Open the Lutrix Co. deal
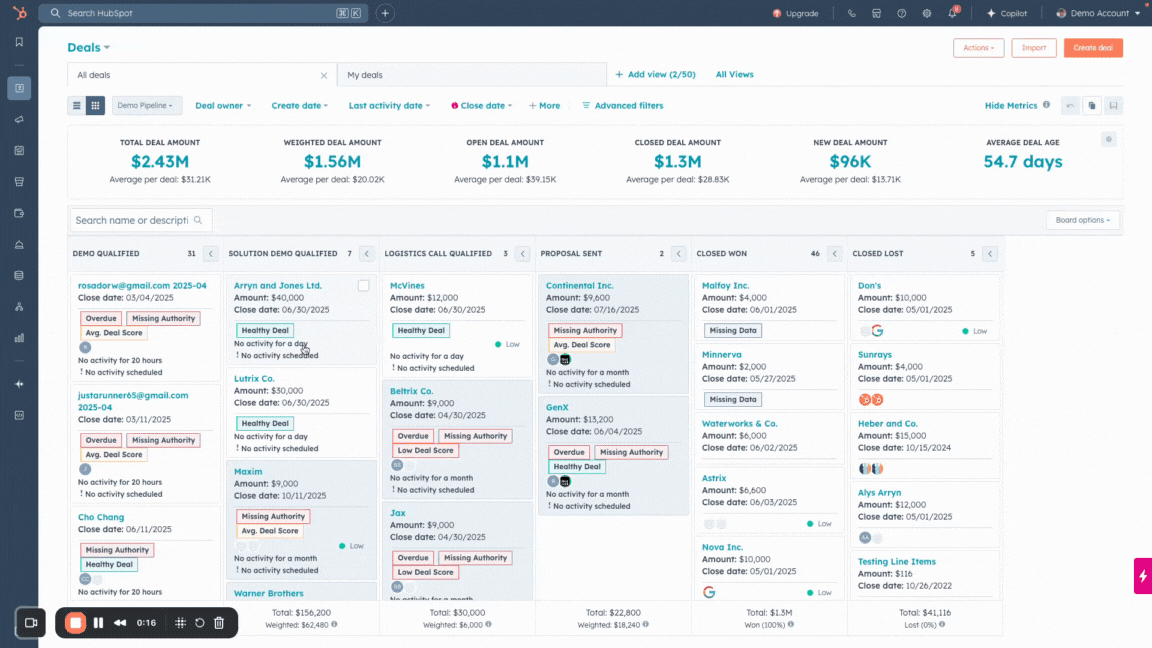 [254, 378]
